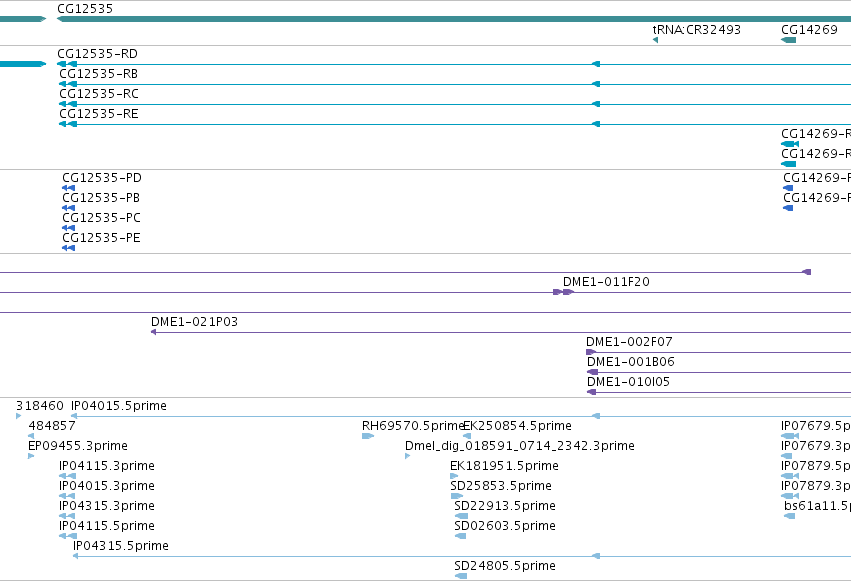Click the EP09455.3prime small arrow glyph

coord(31,457)
